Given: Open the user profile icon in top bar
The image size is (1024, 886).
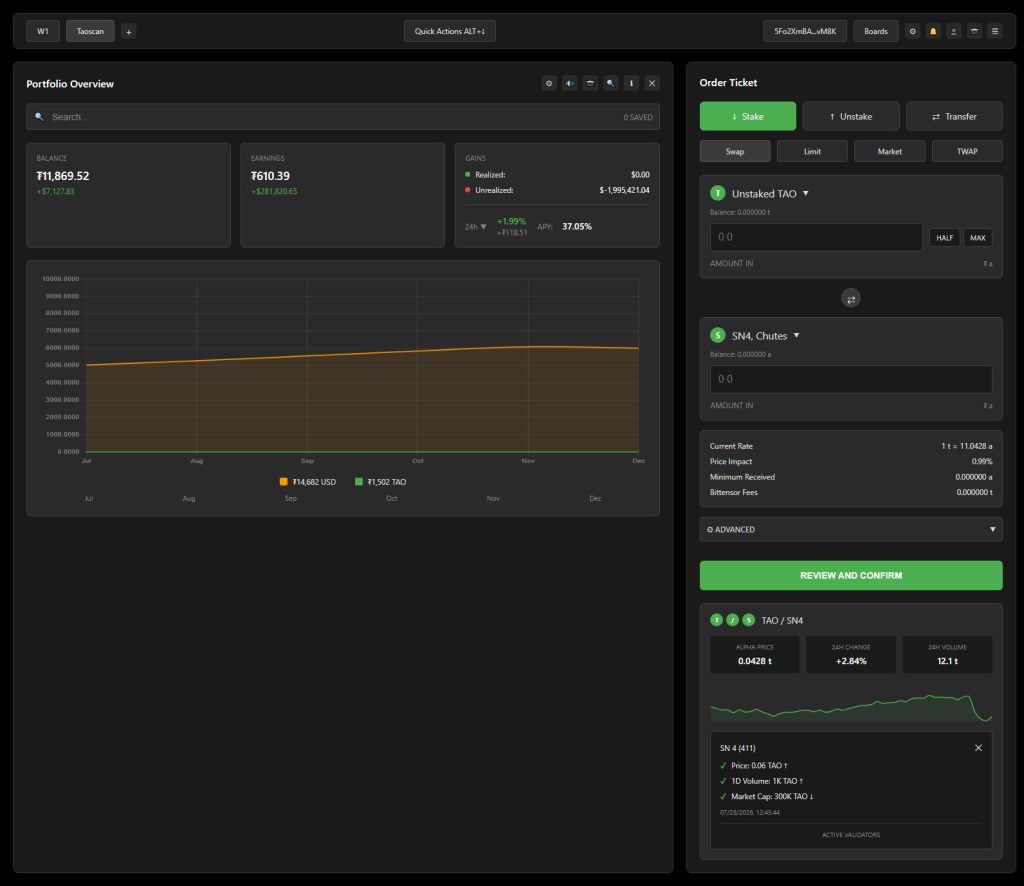Looking at the screenshot, I should tap(953, 31).
